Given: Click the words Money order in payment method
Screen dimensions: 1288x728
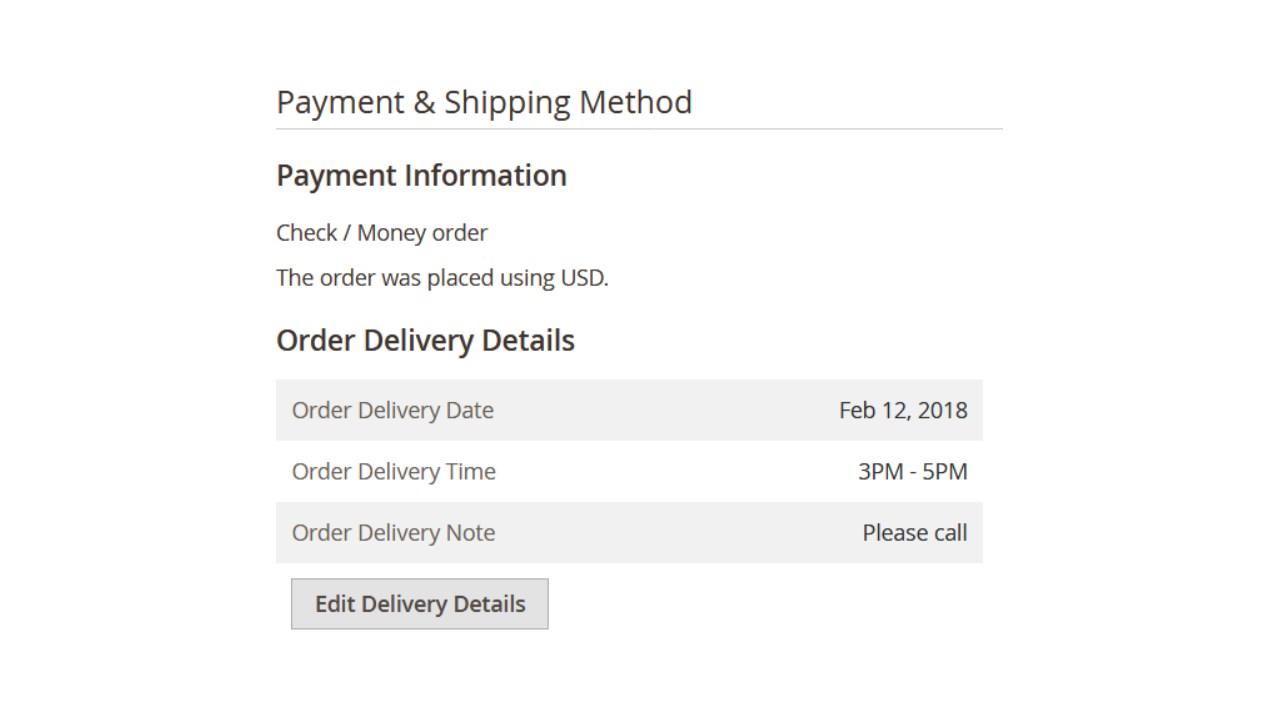Looking at the screenshot, I should tap(422, 233).
